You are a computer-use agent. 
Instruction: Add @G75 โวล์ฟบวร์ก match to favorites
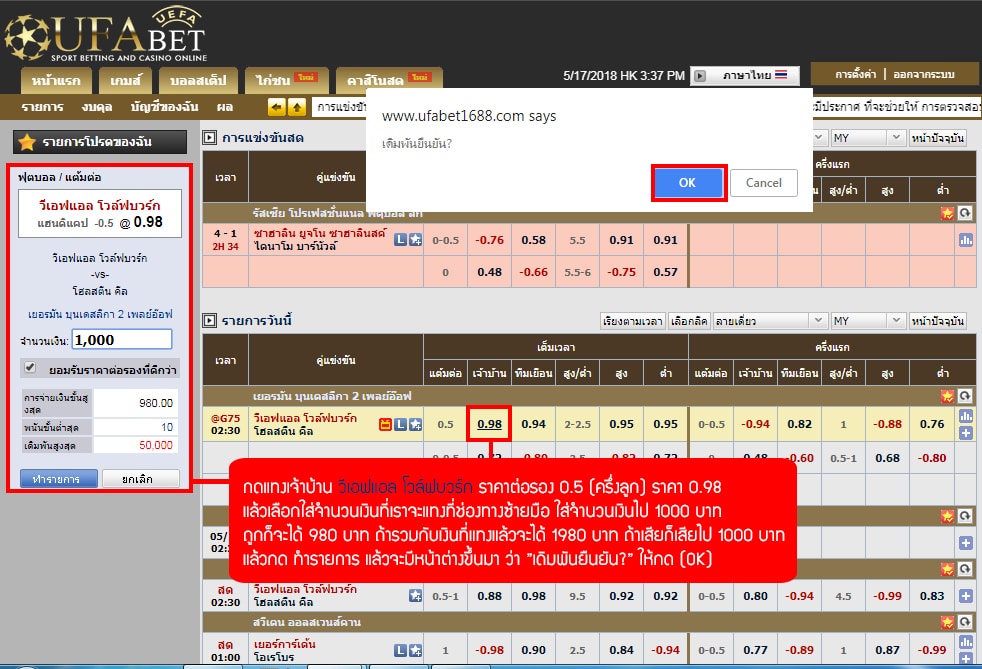(x=415, y=424)
